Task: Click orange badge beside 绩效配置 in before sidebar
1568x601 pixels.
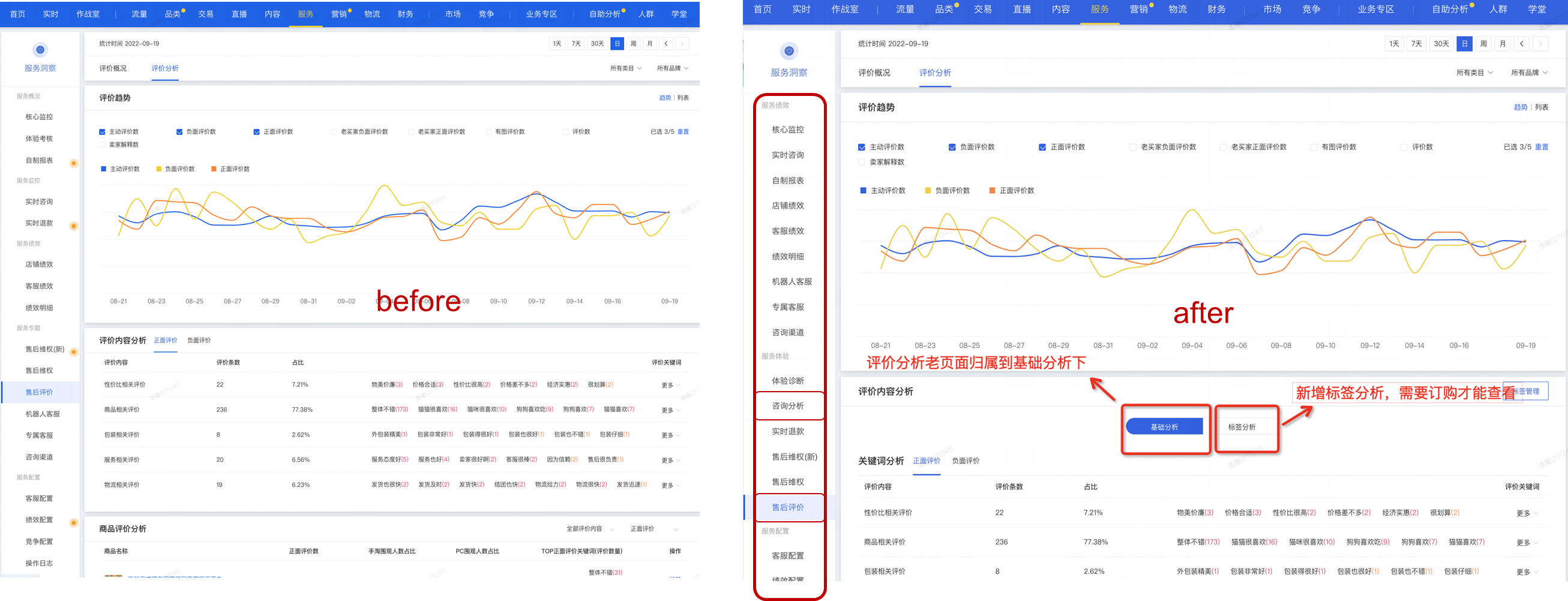Action: (x=74, y=523)
